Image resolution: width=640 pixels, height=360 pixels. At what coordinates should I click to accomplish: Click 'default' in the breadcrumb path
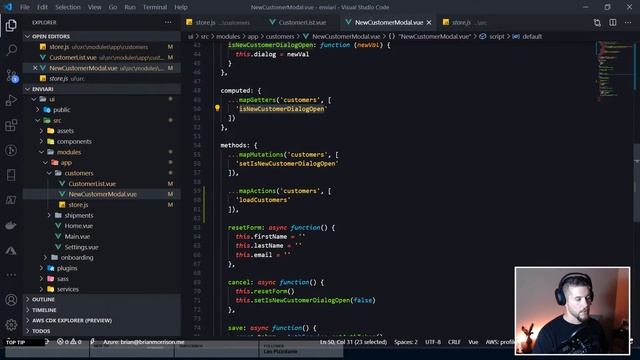tap(532, 37)
